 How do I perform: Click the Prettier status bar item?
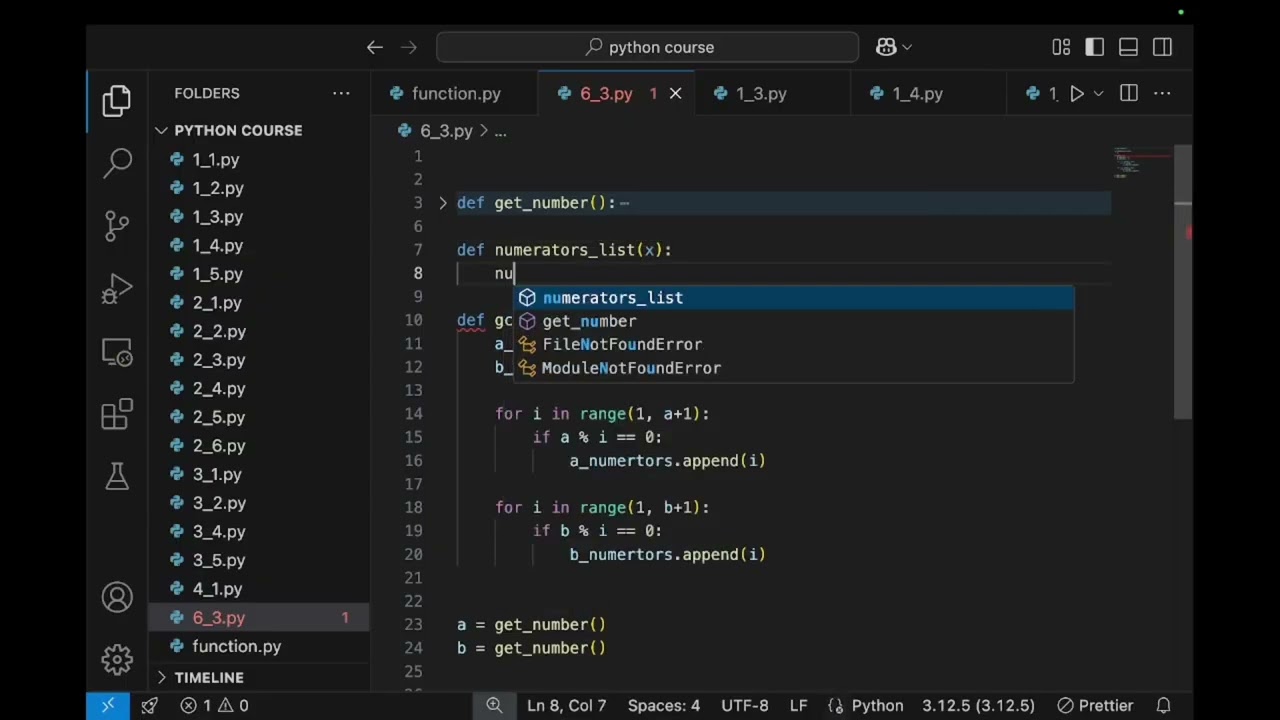pos(1095,705)
